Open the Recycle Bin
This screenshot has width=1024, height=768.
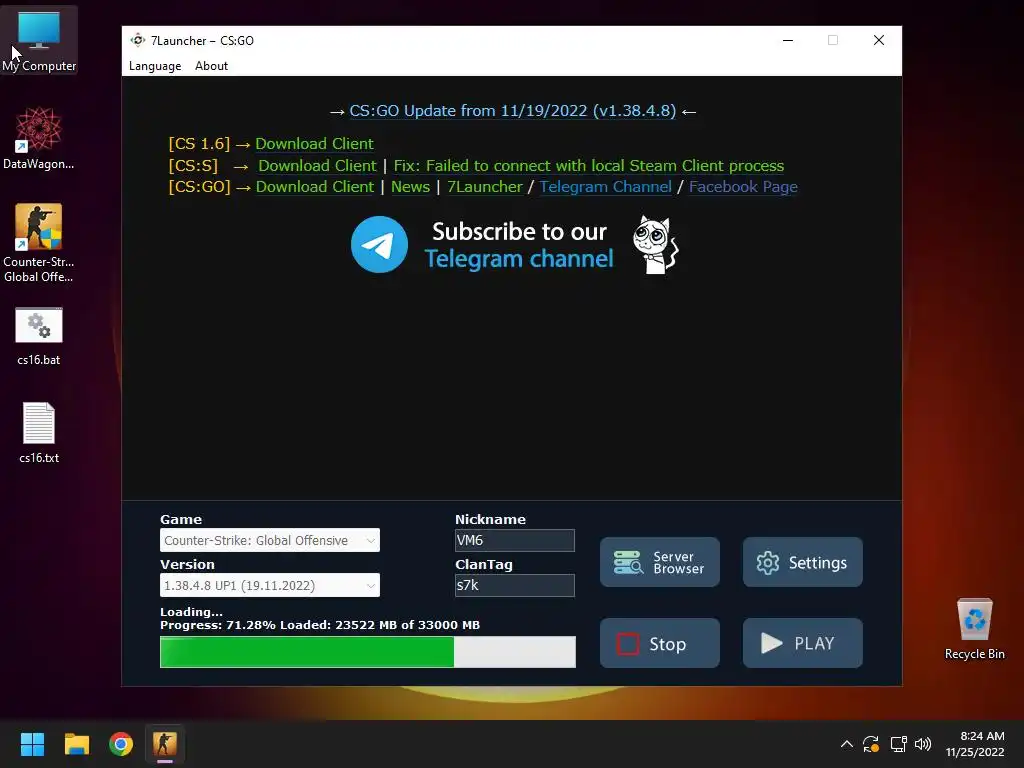pos(974,628)
